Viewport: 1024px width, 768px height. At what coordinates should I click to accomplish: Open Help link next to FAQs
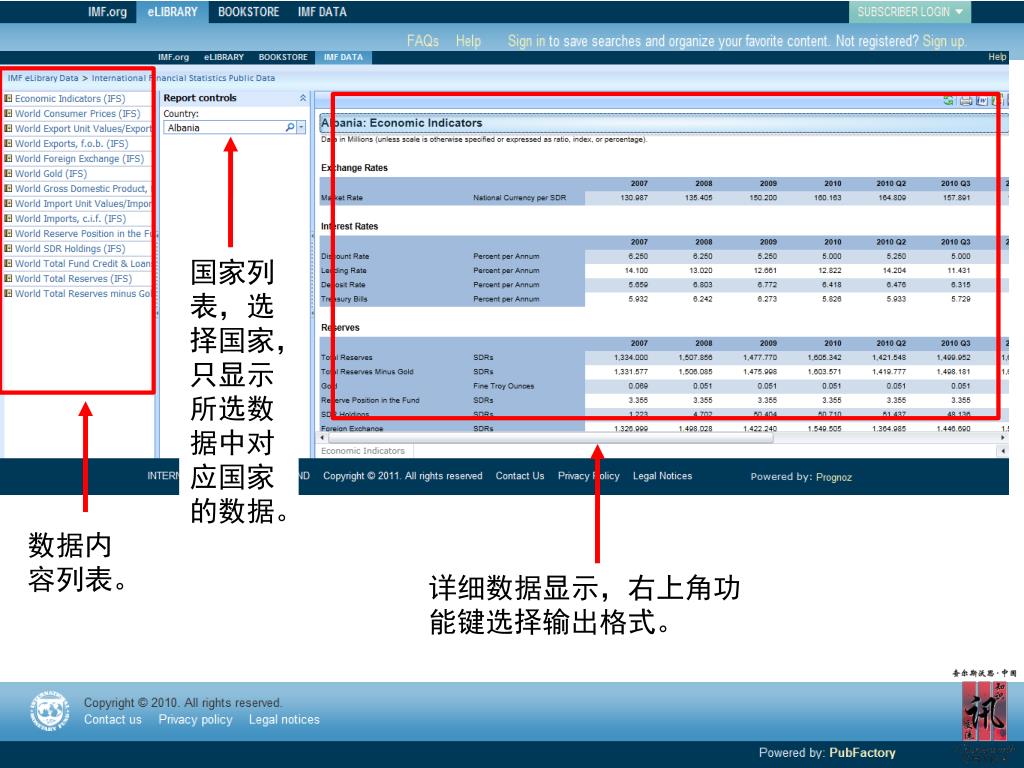468,41
